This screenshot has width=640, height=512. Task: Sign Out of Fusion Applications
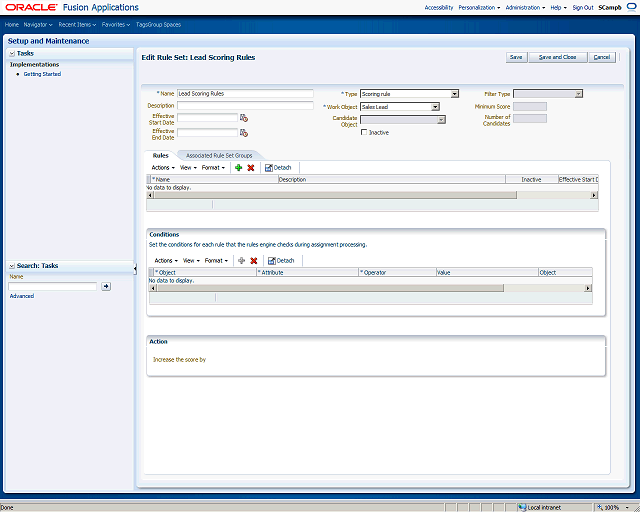(582, 7)
